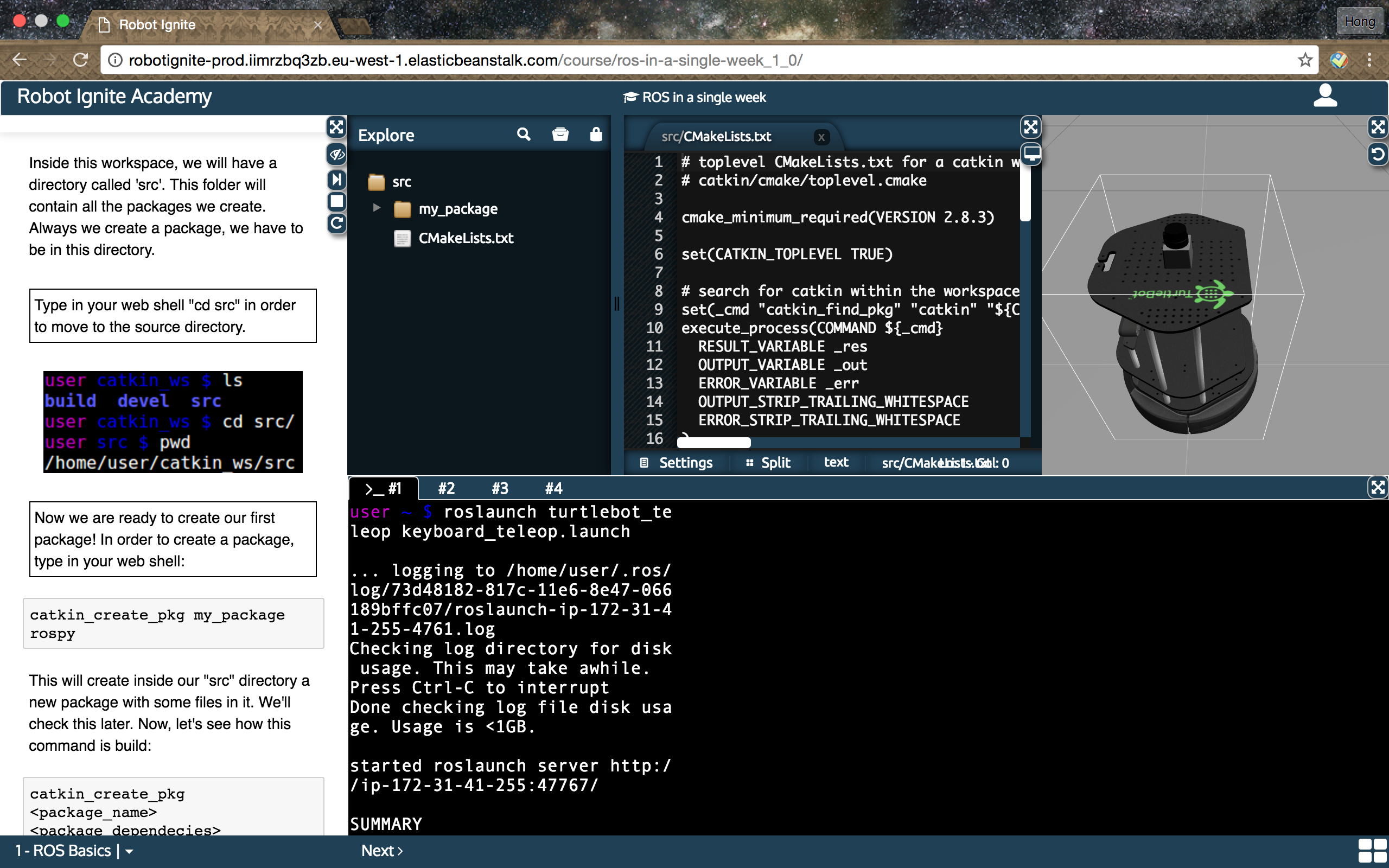Click the editor horizontal scrollbar thumb
The width and height of the screenshot is (1389, 868).
click(x=713, y=443)
